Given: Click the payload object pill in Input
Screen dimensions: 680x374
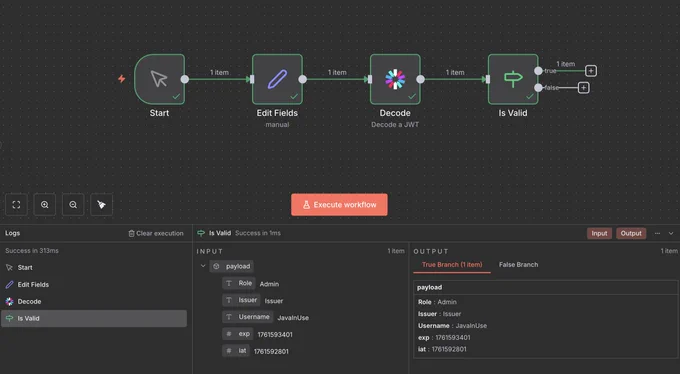Looking at the screenshot, I should click(232, 266).
